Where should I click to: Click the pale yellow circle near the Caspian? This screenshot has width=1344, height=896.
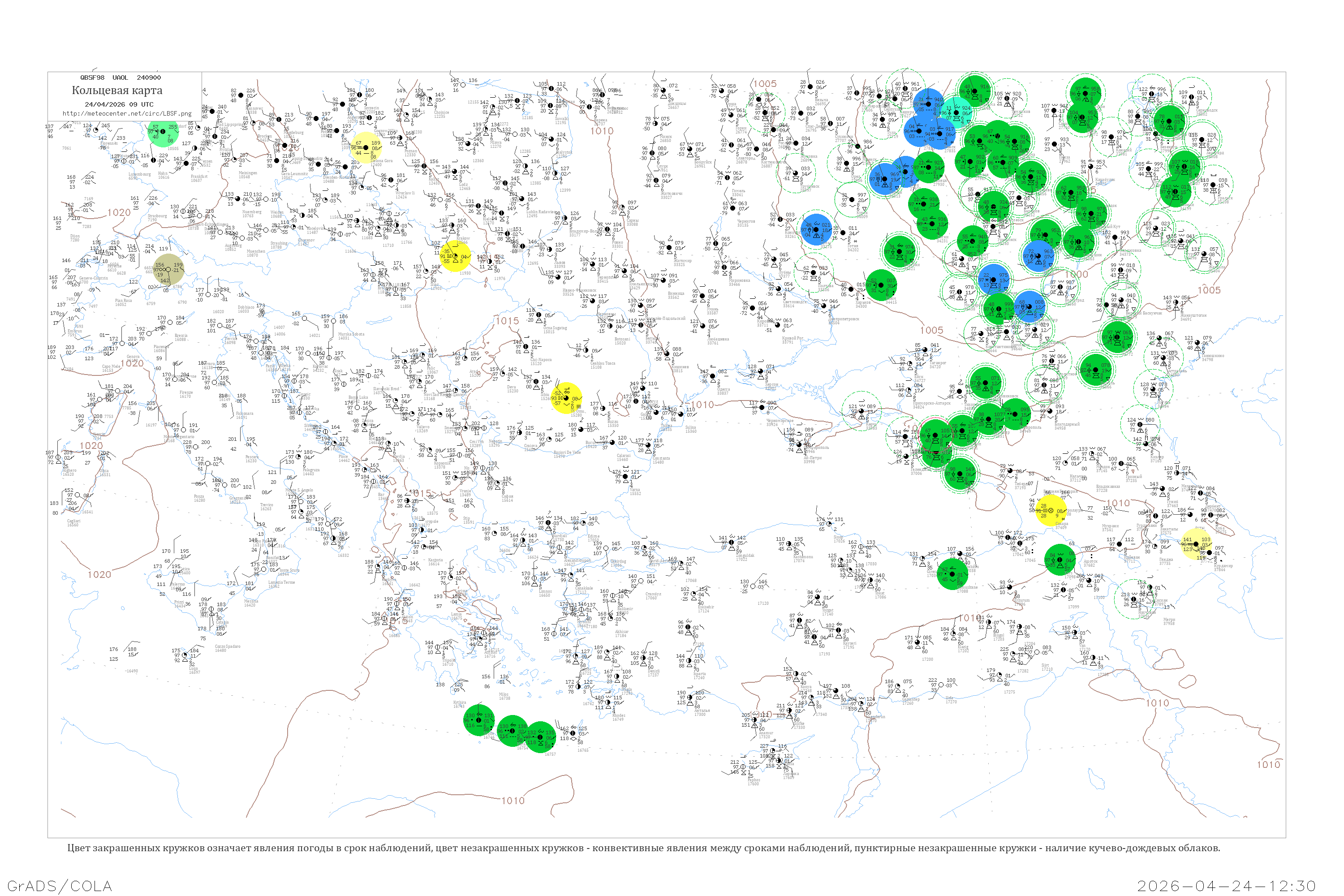(1196, 544)
